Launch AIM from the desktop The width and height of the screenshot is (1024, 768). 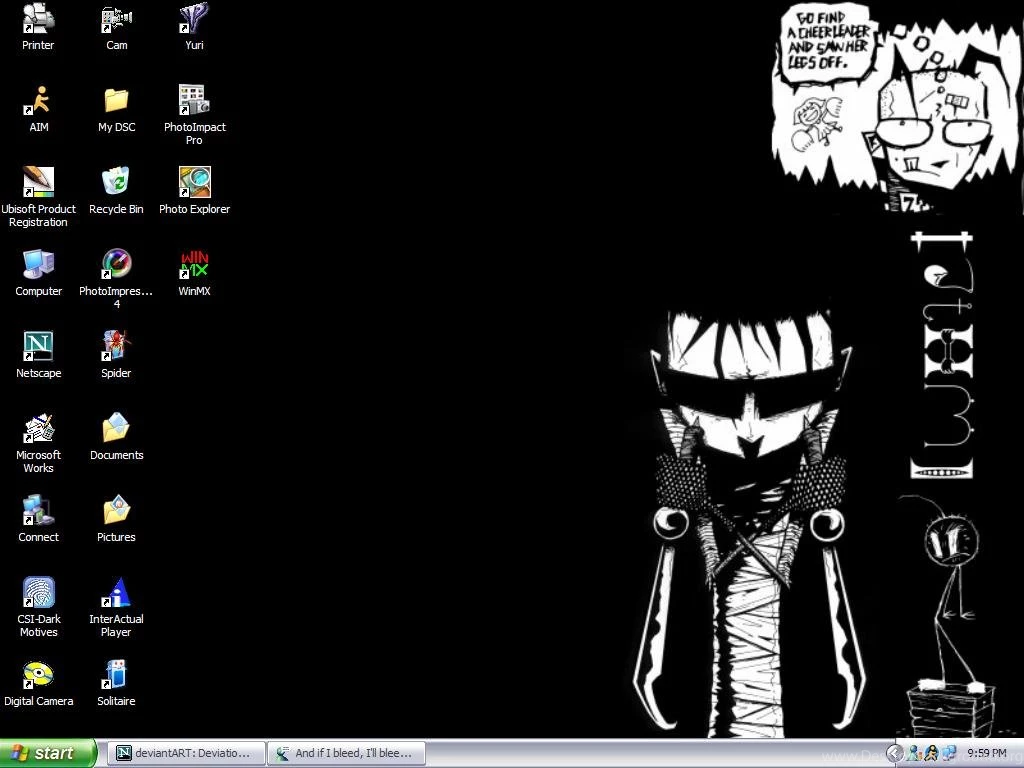(x=39, y=102)
